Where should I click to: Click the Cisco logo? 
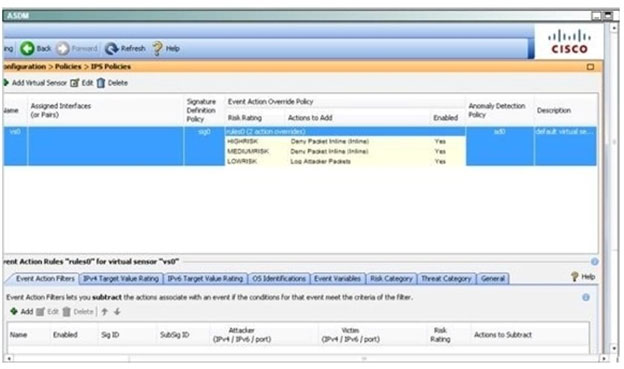(569, 42)
